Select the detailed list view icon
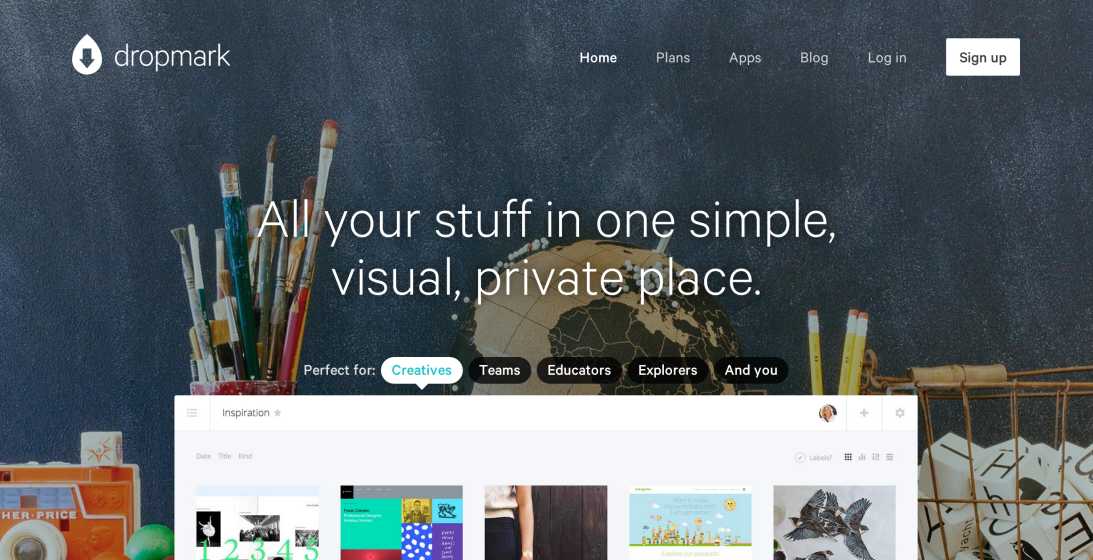Image resolution: width=1093 pixels, height=560 pixels. click(x=876, y=457)
